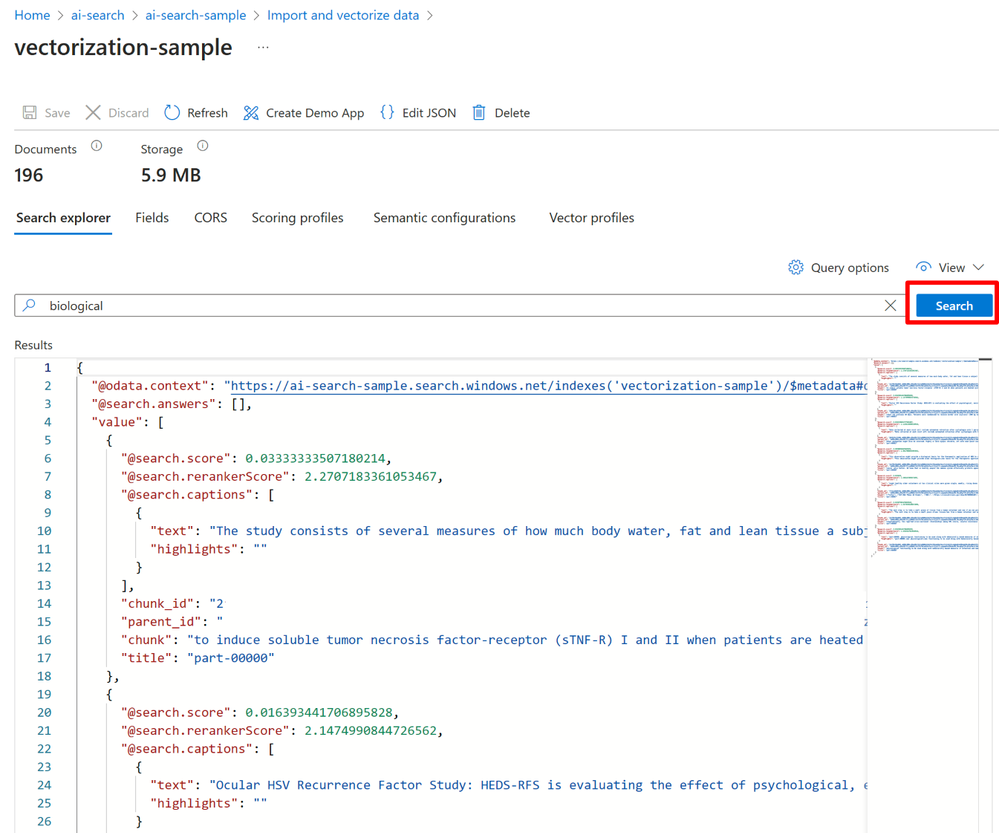This screenshot has height=833, width=999.
Task: Click the "value" key on line 4
Action: coord(117,422)
